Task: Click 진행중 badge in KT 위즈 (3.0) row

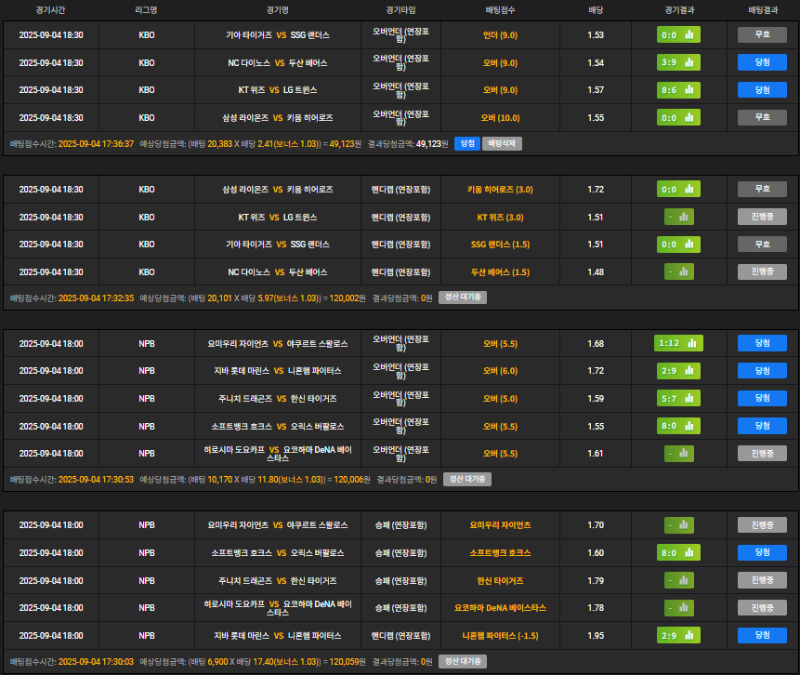Action: tap(762, 217)
